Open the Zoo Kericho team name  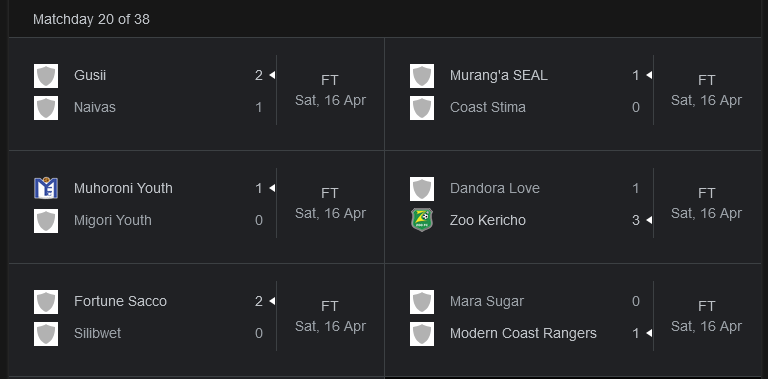(487, 220)
